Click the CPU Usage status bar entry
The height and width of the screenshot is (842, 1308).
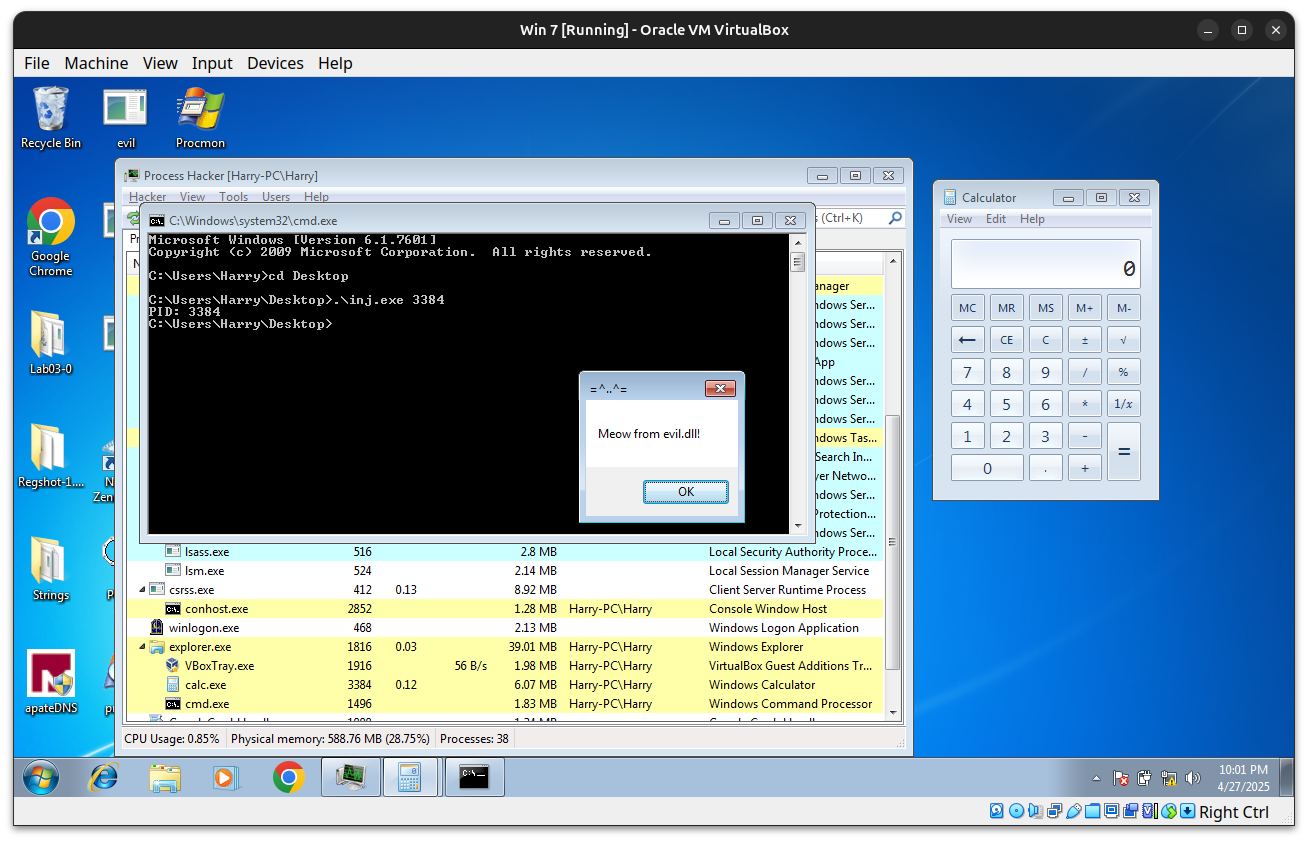pyautogui.click(x=172, y=739)
